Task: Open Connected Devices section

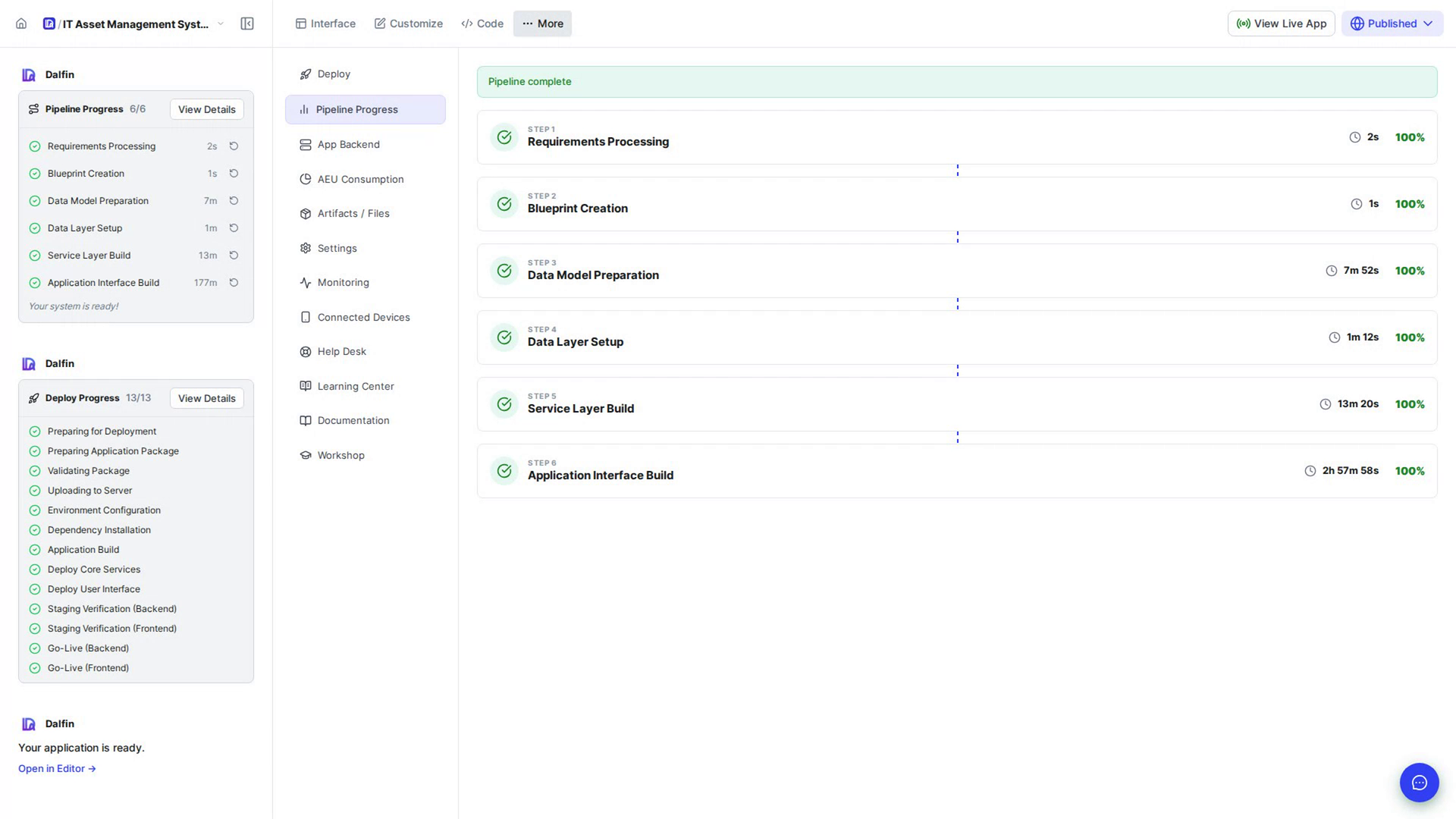Action: click(365, 318)
